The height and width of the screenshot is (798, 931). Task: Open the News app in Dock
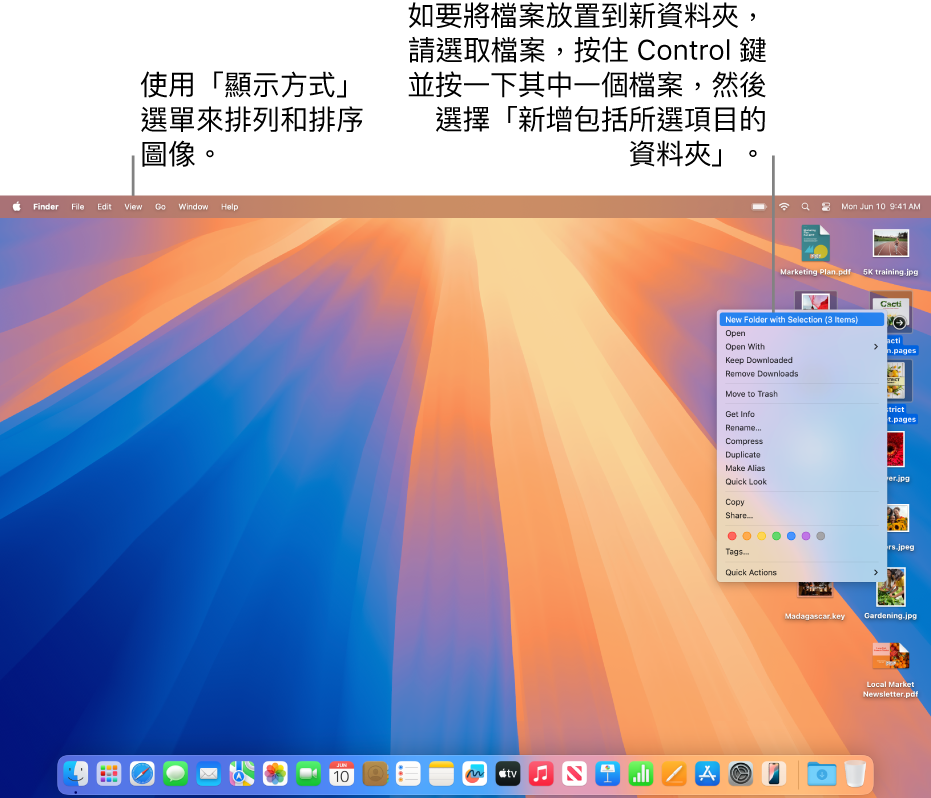(575, 774)
